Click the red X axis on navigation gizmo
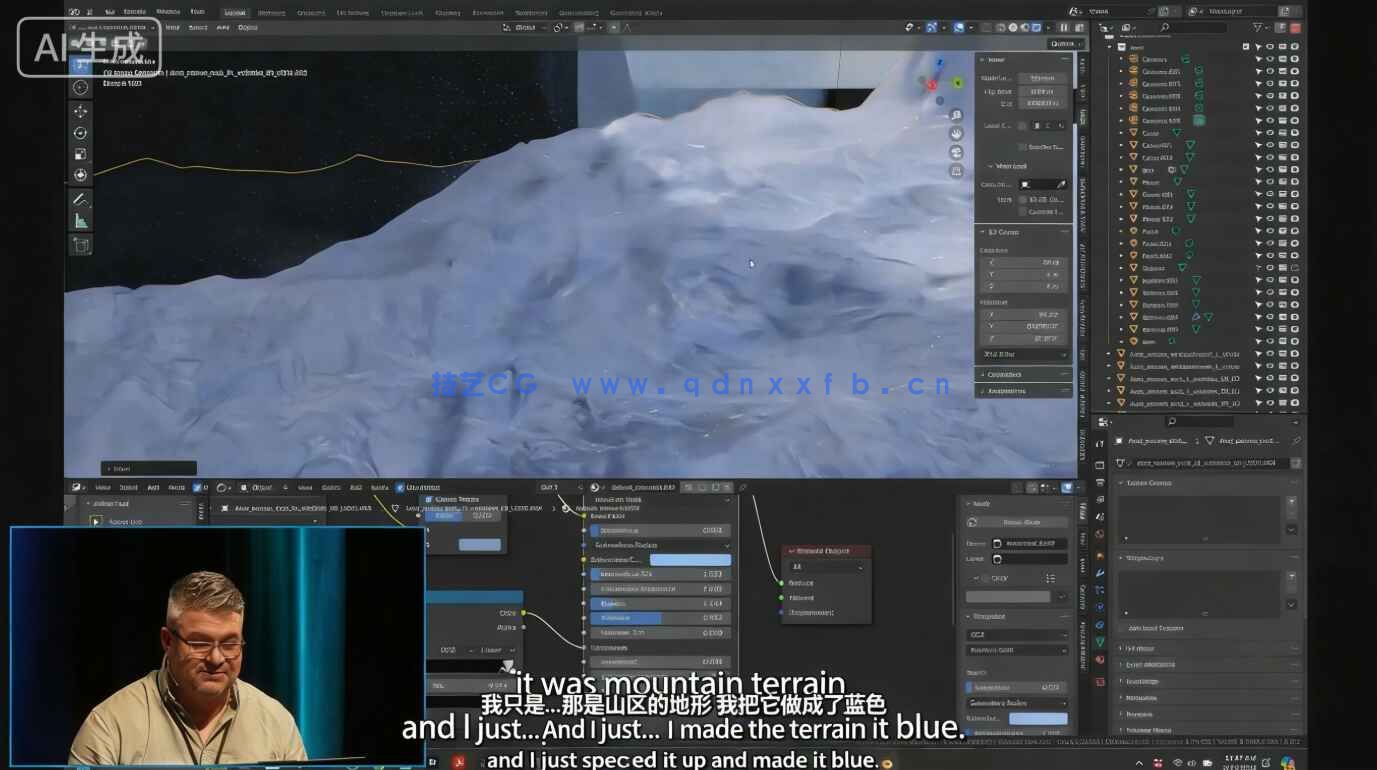This screenshot has height=770, width=1377. 932,85
